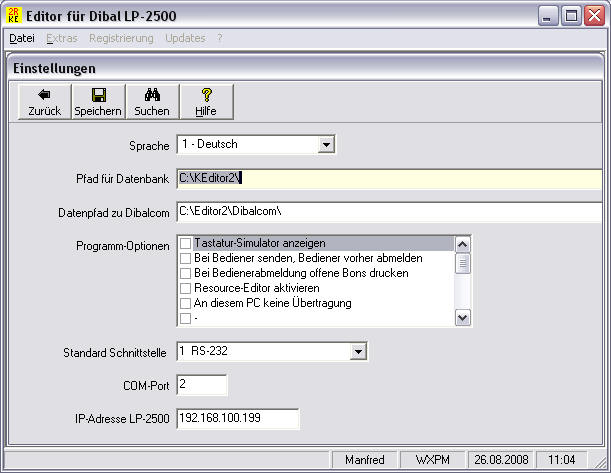Select the COM-Port input field
Screen dimensions: 611x473
click(x=201, y=385)
